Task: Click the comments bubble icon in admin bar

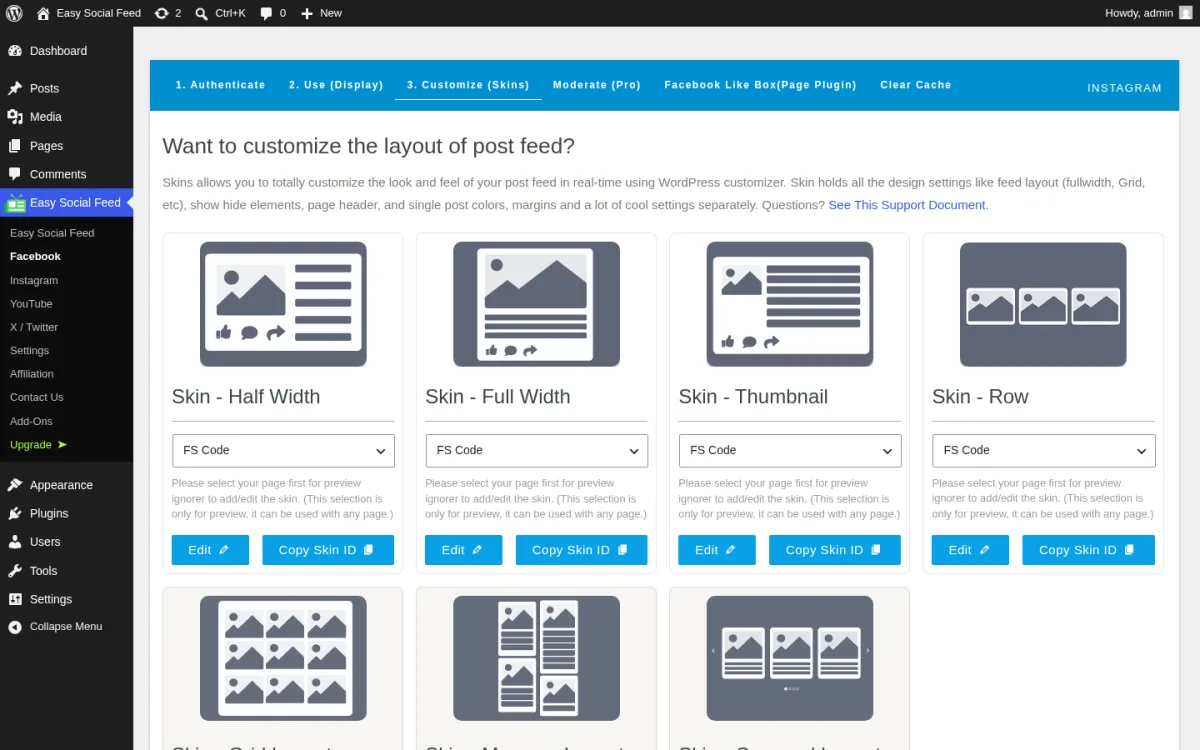Action: click(266, 13)
